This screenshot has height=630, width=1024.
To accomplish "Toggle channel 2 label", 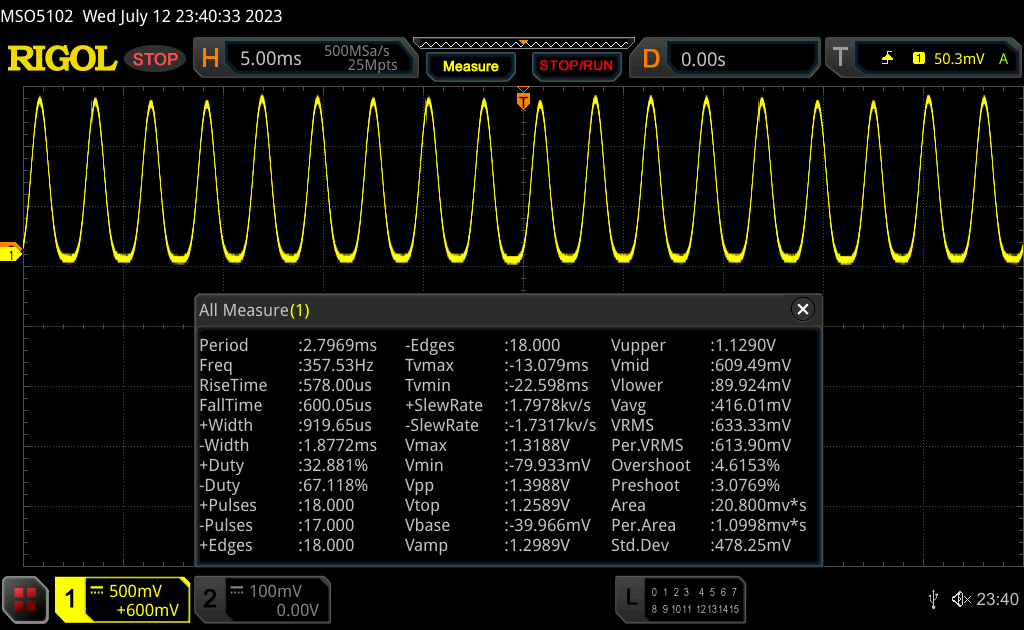I will coord(210,599).
